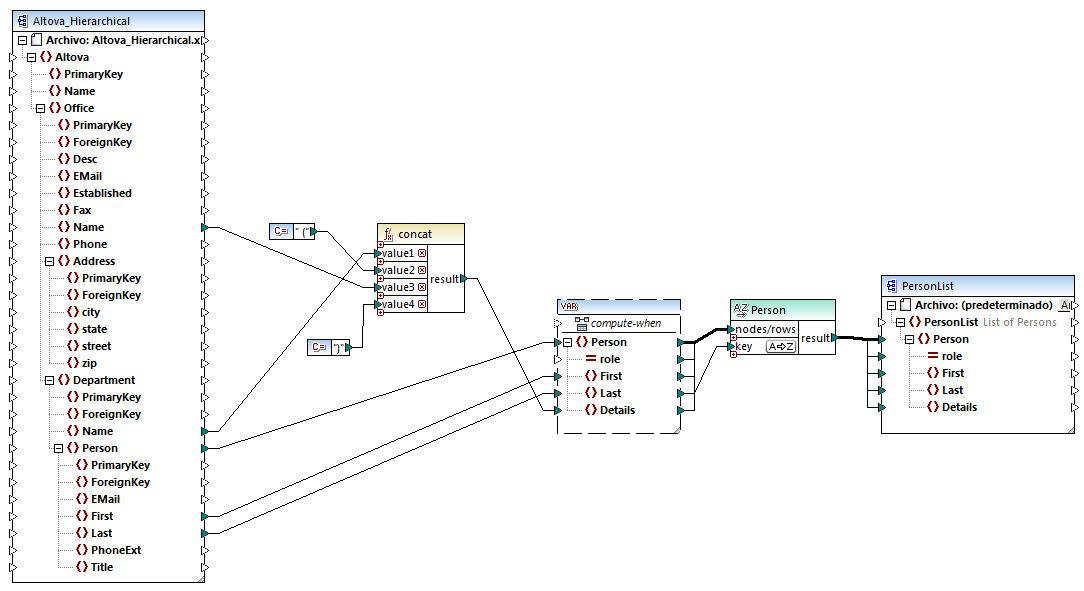This screenshot has height=591, width=1084.
Task: Collapse the Office node in Altova_Hierarchical
Action: (40, 108)
